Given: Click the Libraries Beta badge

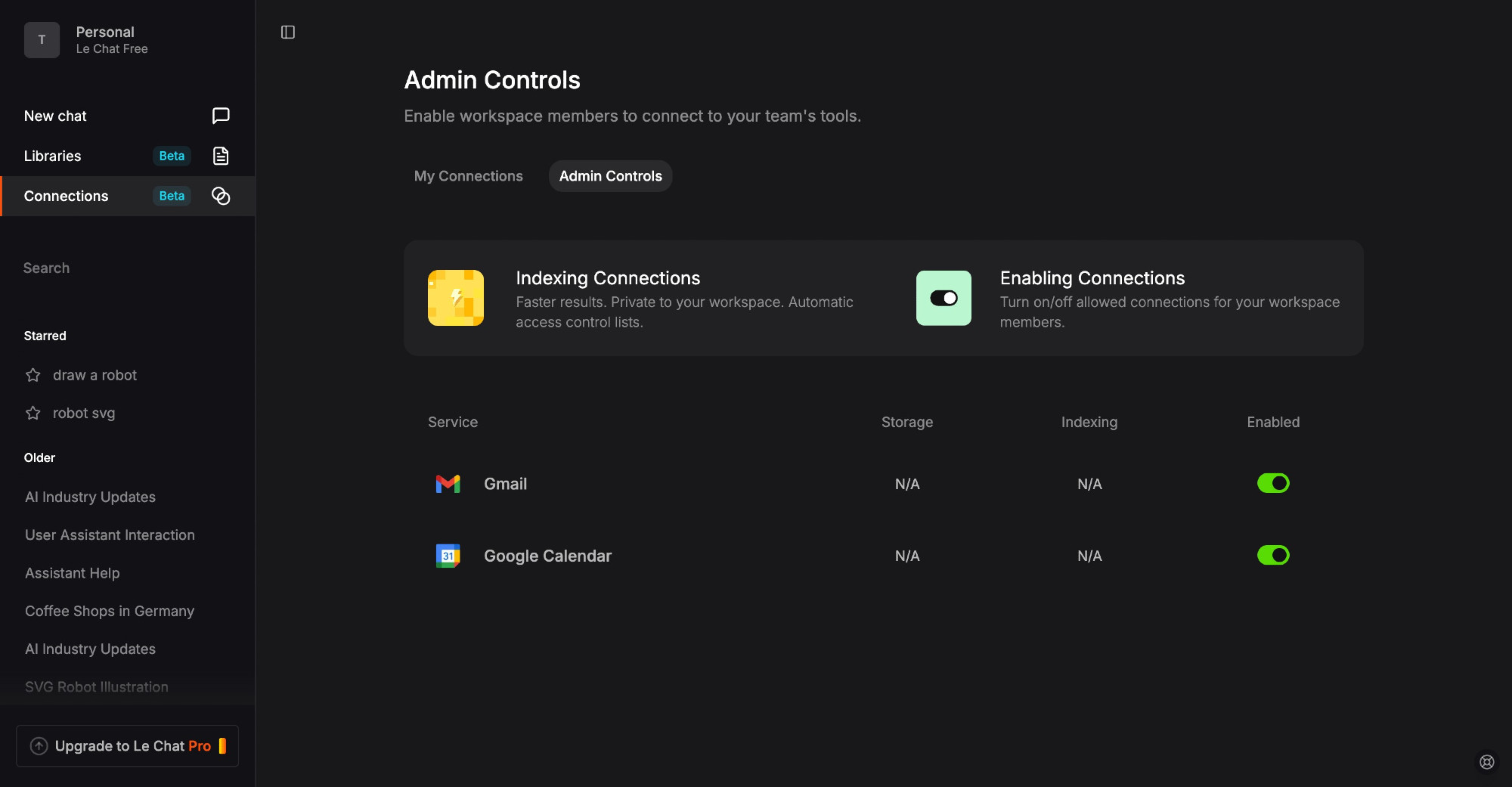Looking at the screenshot, I should (x=172, y=156).
